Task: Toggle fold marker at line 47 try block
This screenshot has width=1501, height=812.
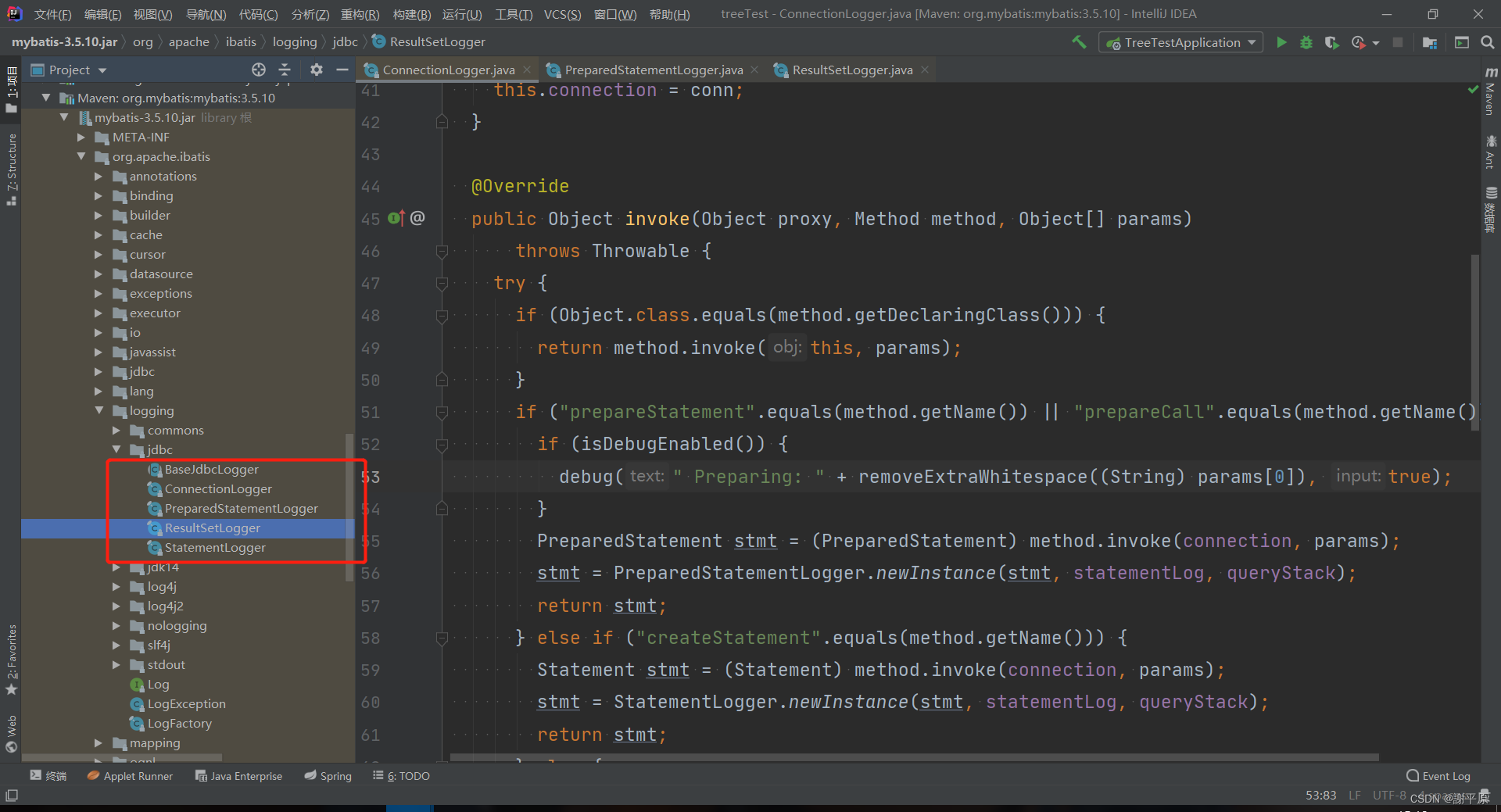Action: [442, 283]
